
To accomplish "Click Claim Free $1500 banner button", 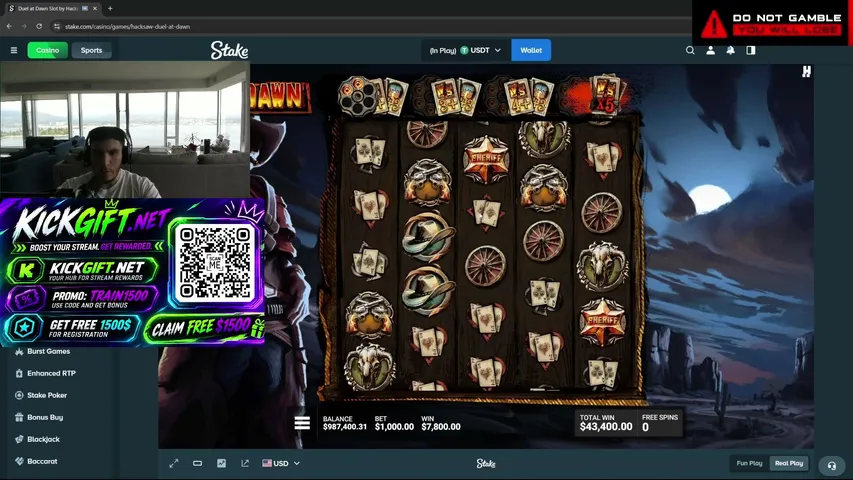I will 205,328.
